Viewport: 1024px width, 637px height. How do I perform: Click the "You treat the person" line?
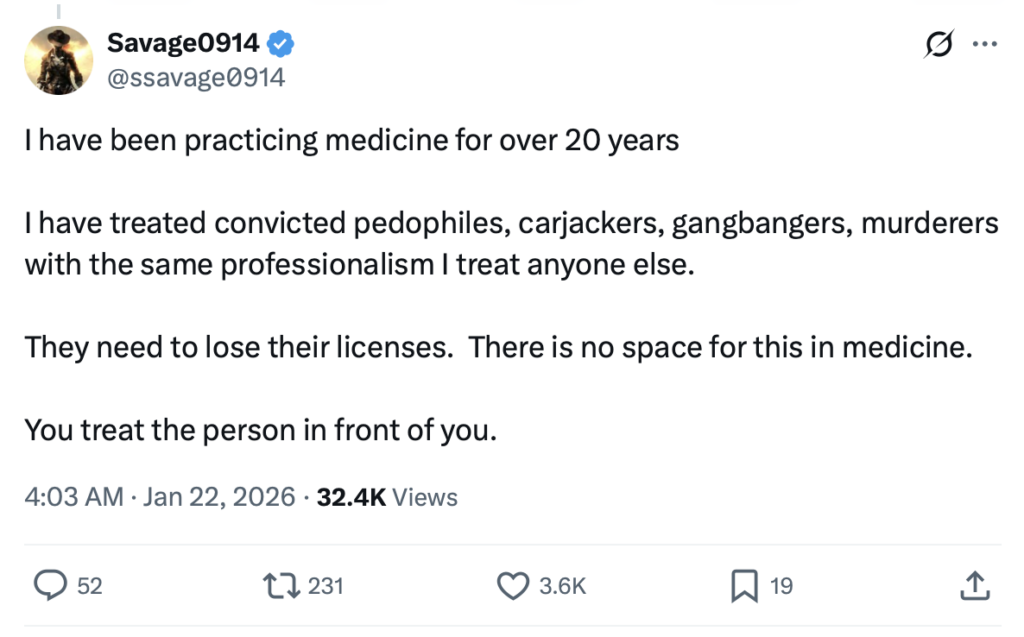[260, 432]
